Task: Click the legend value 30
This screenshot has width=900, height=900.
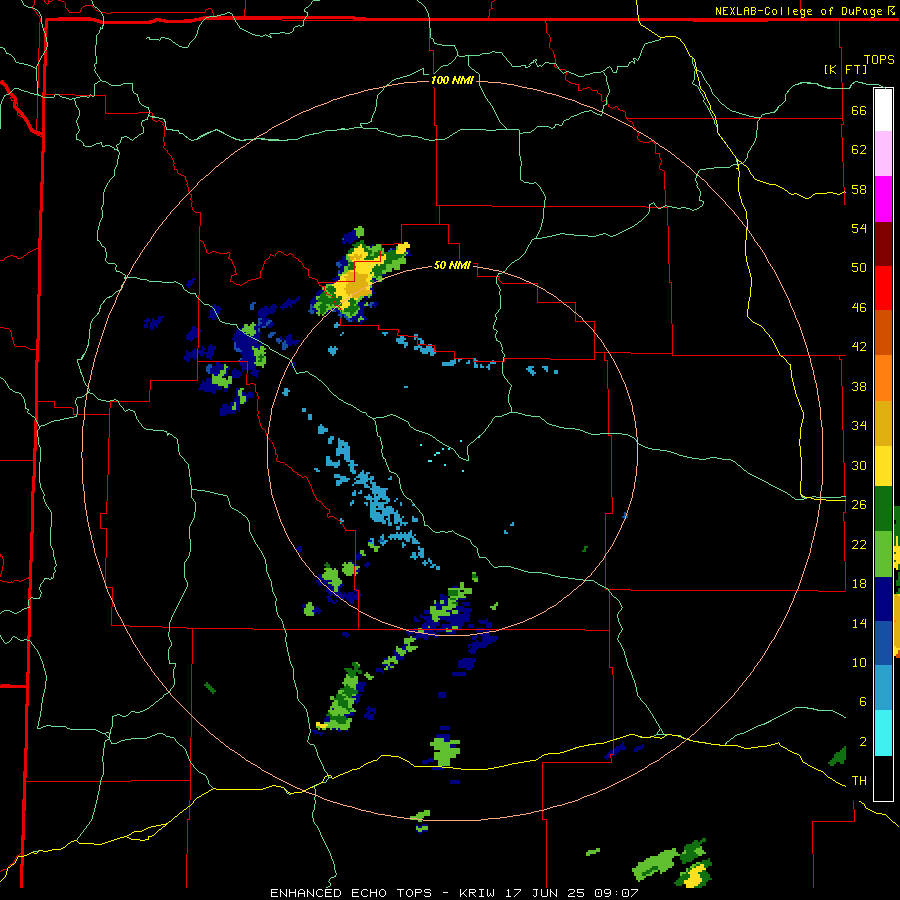Action: [x=859, y=465]
